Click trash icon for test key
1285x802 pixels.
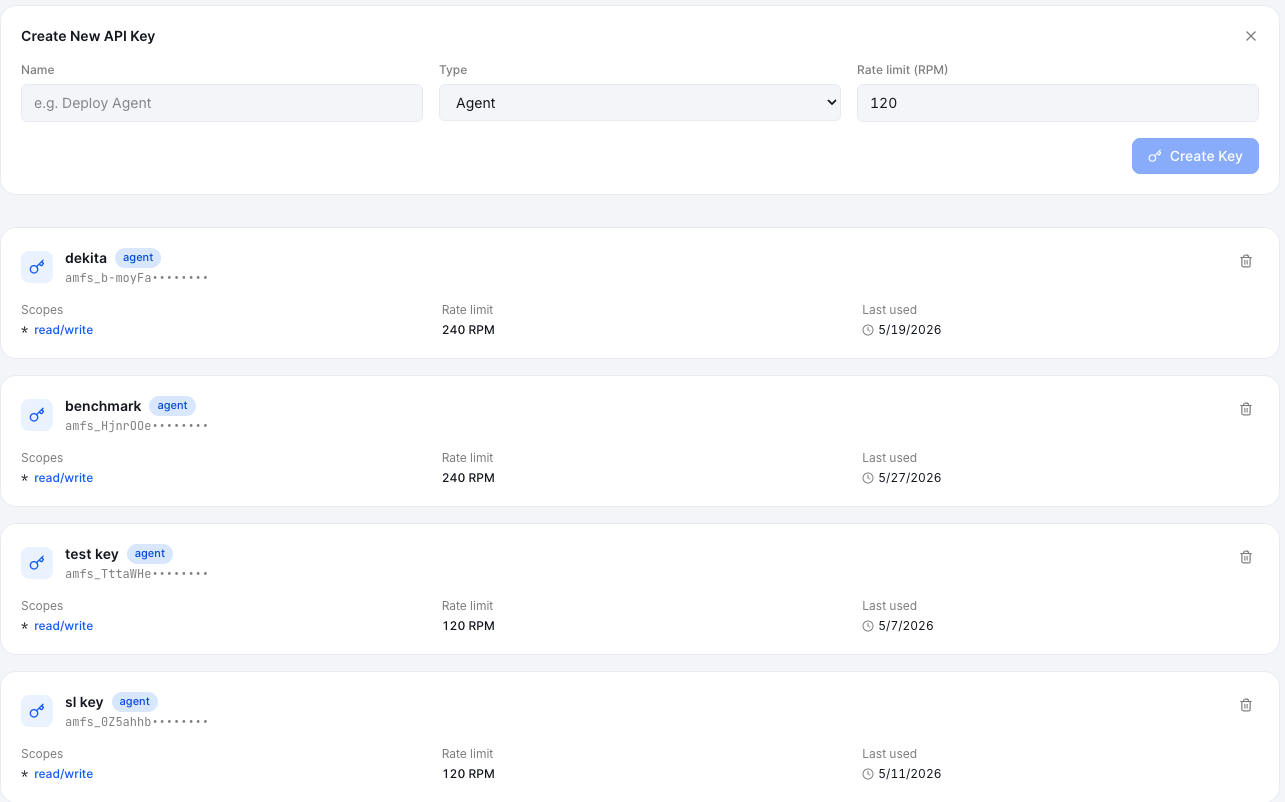[x=1246, y=557]
